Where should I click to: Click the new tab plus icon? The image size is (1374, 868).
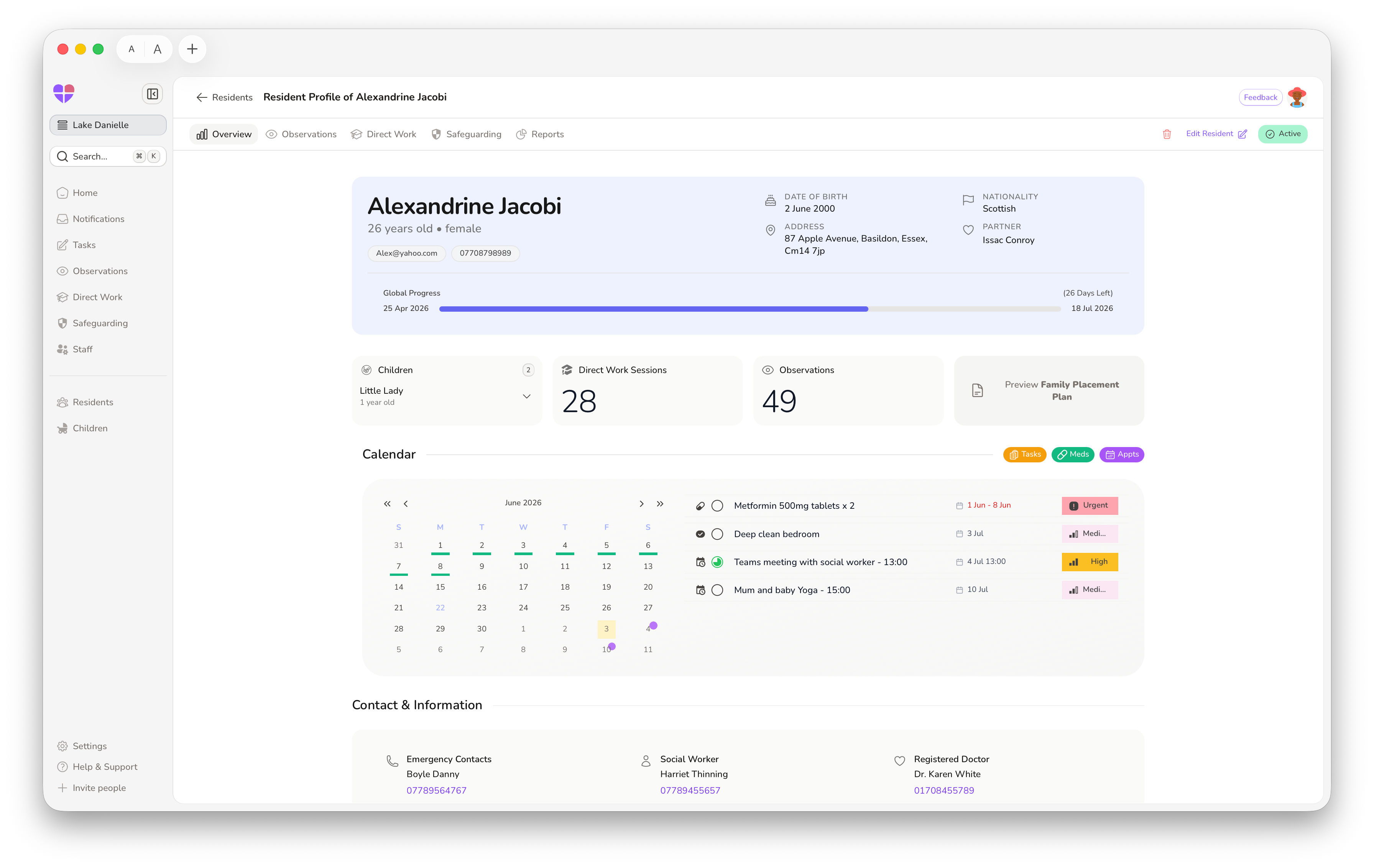tap(192, 49)
